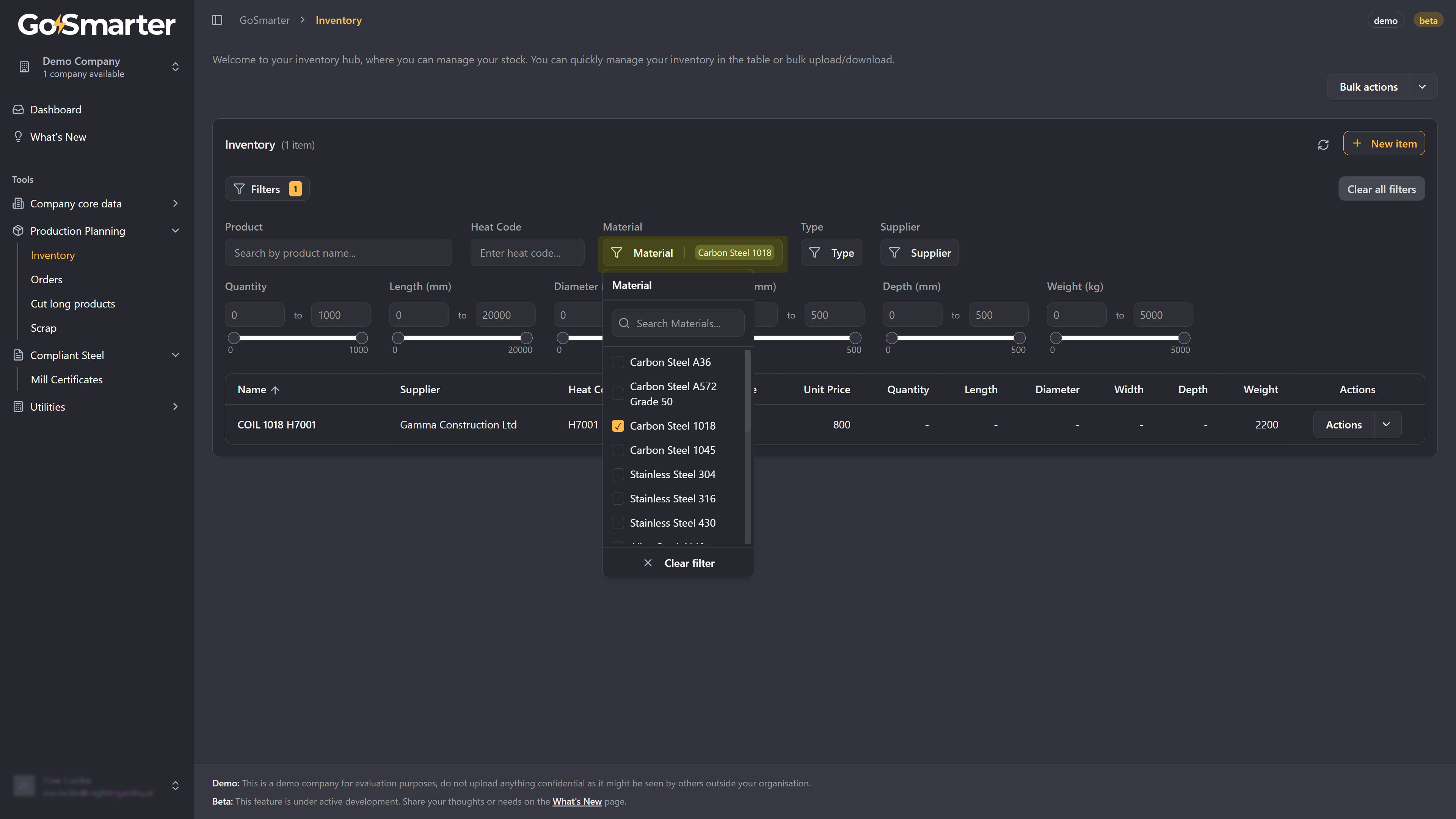
Task: Expand the Company core data section
Action: 175,204
